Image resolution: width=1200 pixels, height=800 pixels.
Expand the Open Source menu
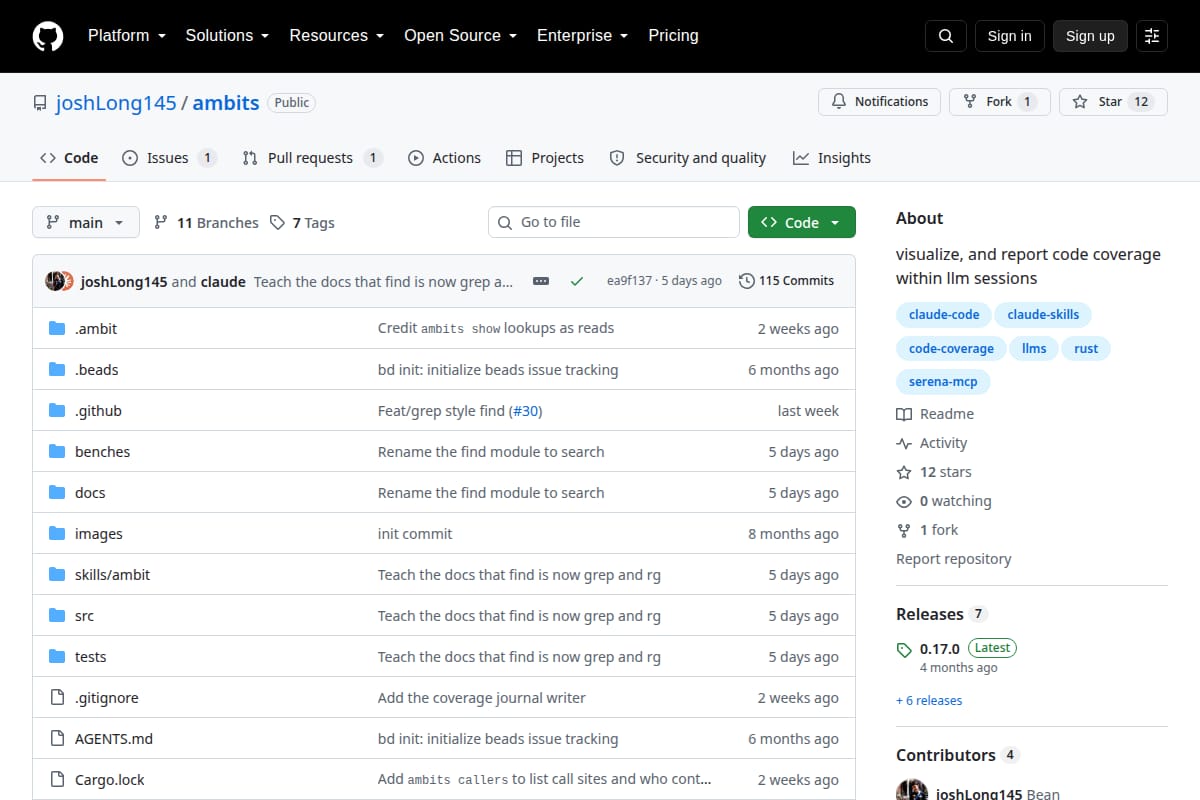coord(461,36)
